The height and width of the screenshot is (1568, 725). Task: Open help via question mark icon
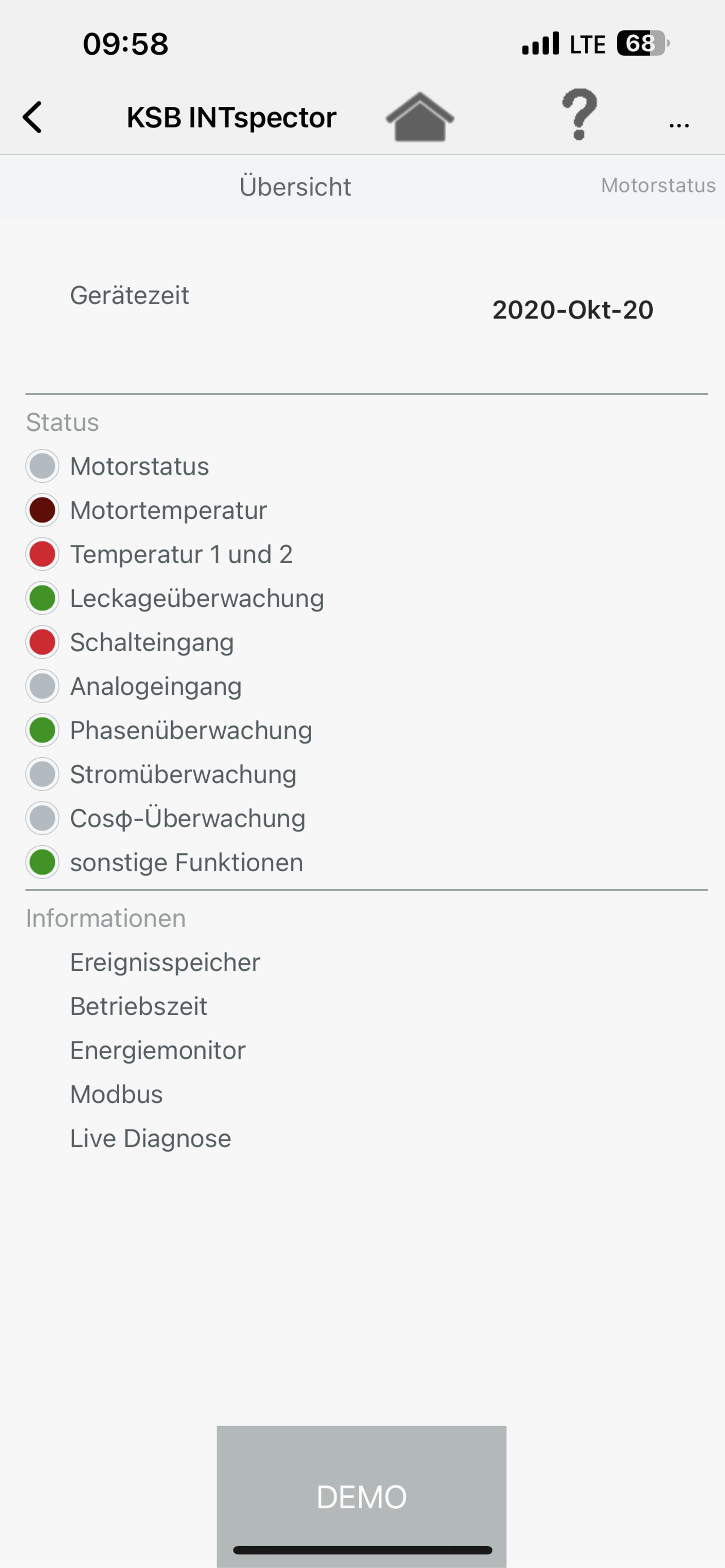tap(579, 114)
